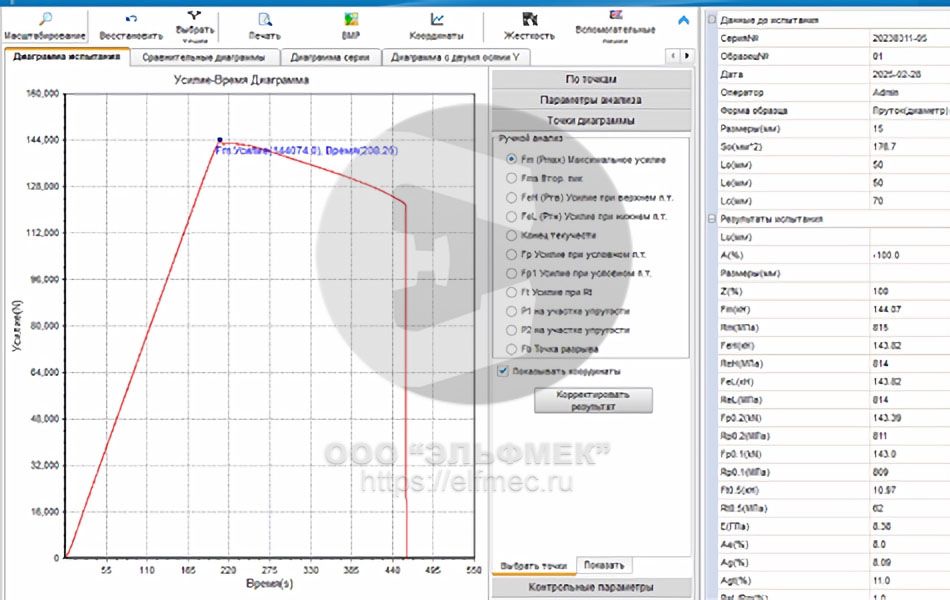Viewport: 950px width, 600px height.
Task: Click the Усилие-Время Диаграмма chart title
Action: pyautogui.click(x=241, y=80)
